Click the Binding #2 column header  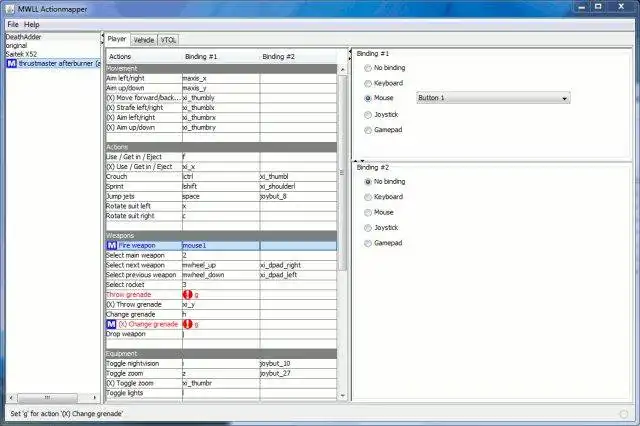(298, 57)
